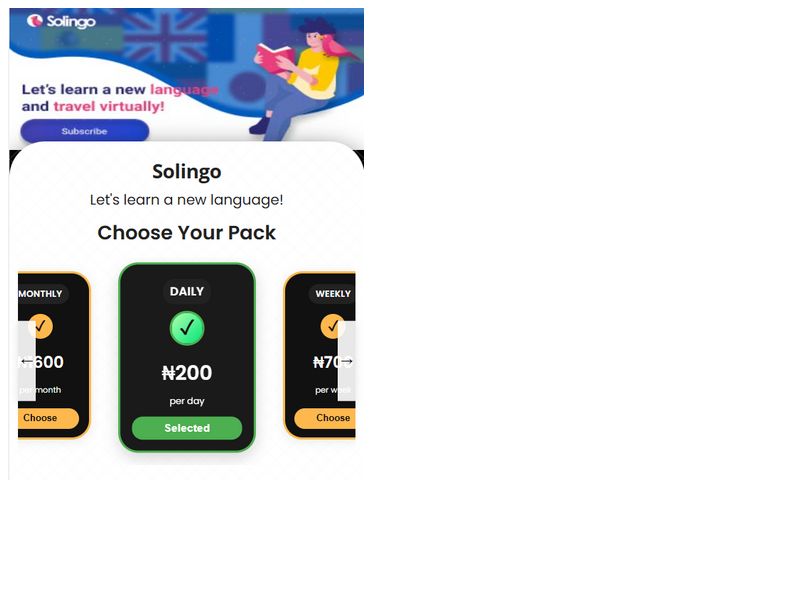Click the ₦600 Monthly price text
Image resolution: width=800 pixels, height=600 pixels.
coord(41,362)
